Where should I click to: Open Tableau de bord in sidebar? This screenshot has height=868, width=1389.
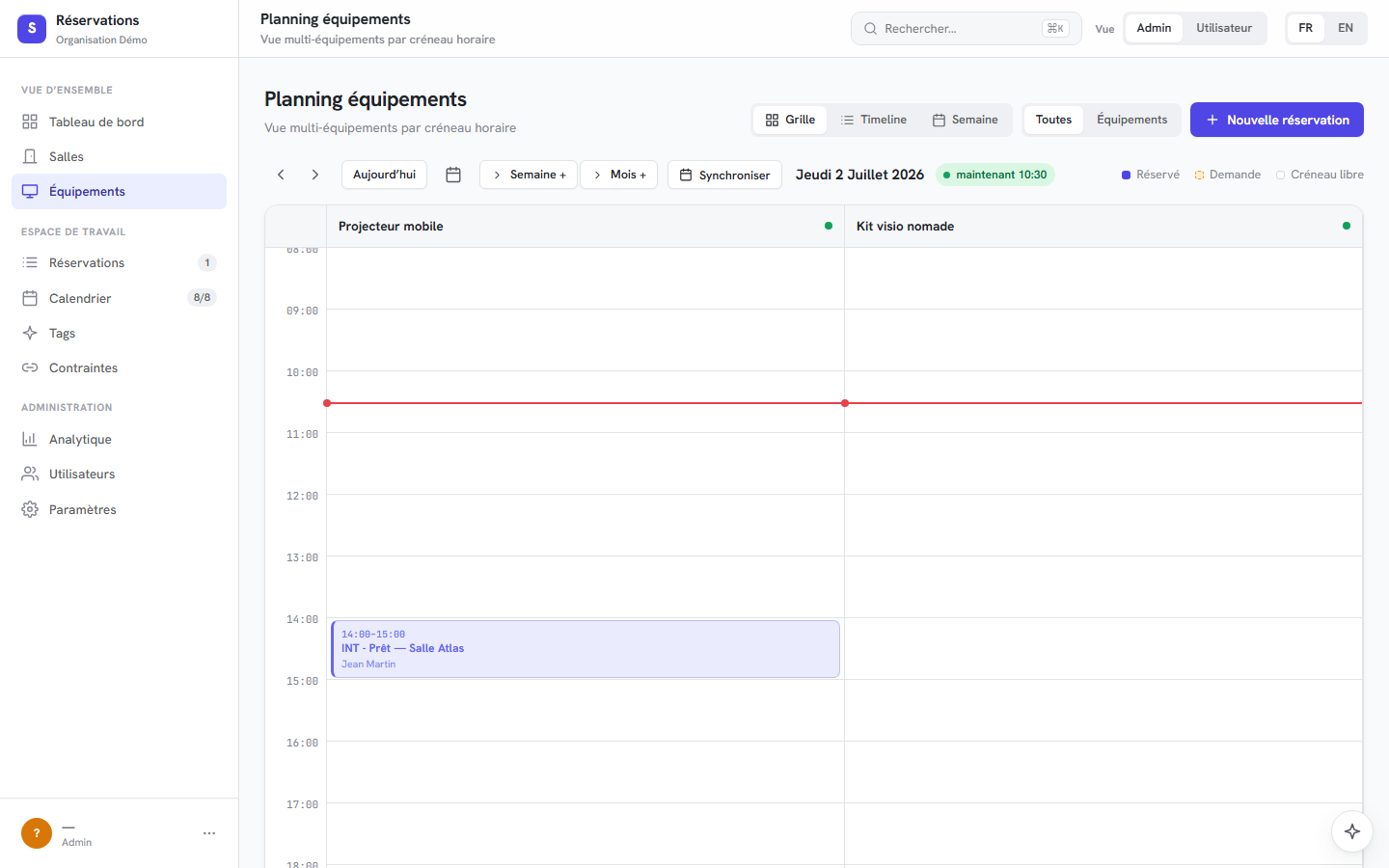click(x=119, y=122)
